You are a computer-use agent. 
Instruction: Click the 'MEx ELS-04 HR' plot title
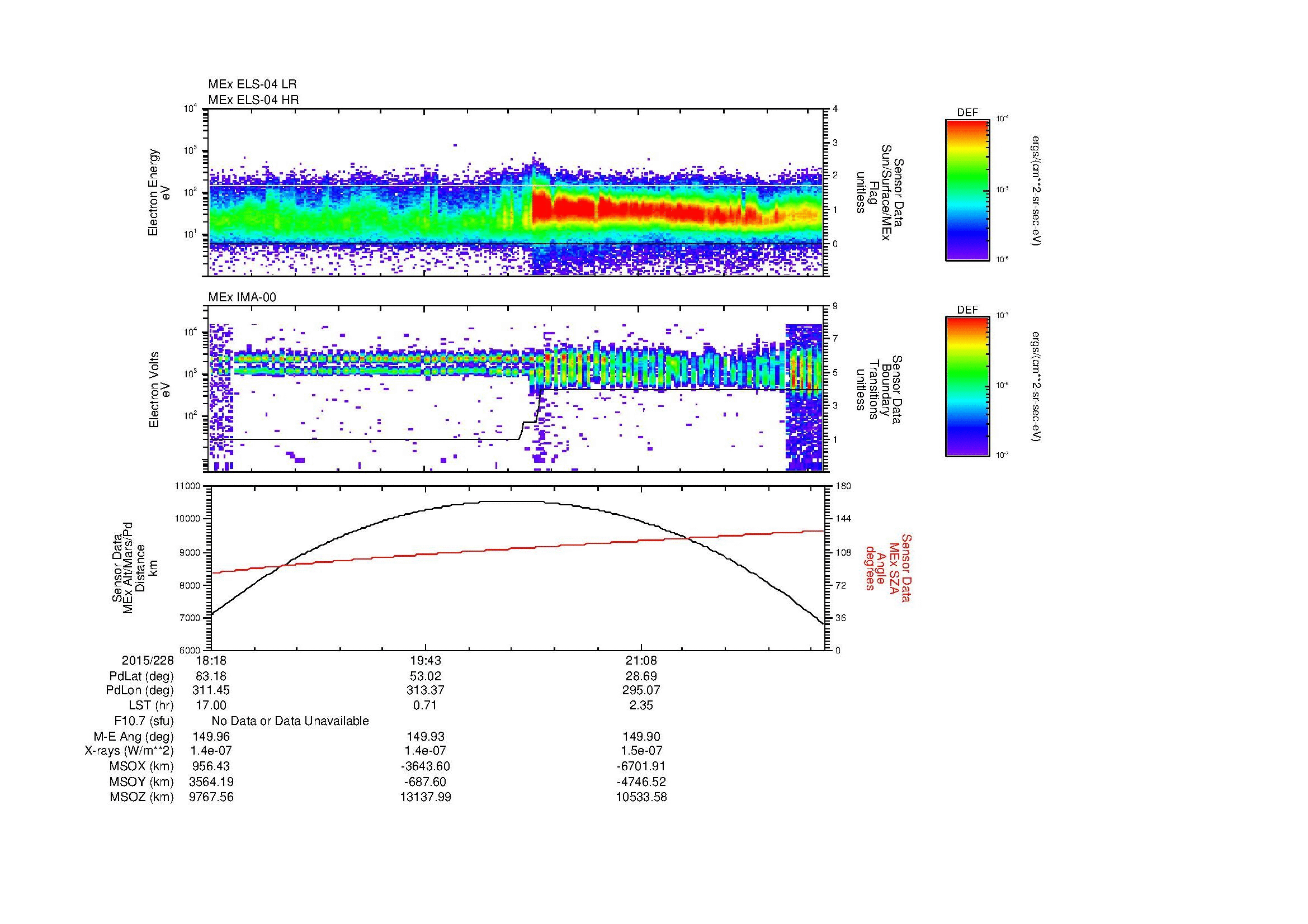pyautogui.click(x=253, y=99)
